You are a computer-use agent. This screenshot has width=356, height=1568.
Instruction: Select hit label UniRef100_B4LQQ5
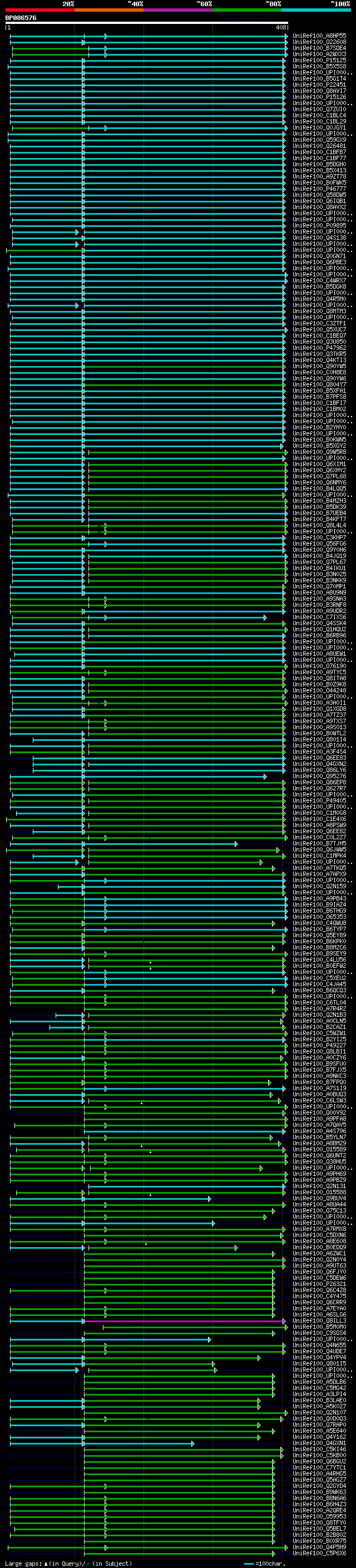(319, 488)
